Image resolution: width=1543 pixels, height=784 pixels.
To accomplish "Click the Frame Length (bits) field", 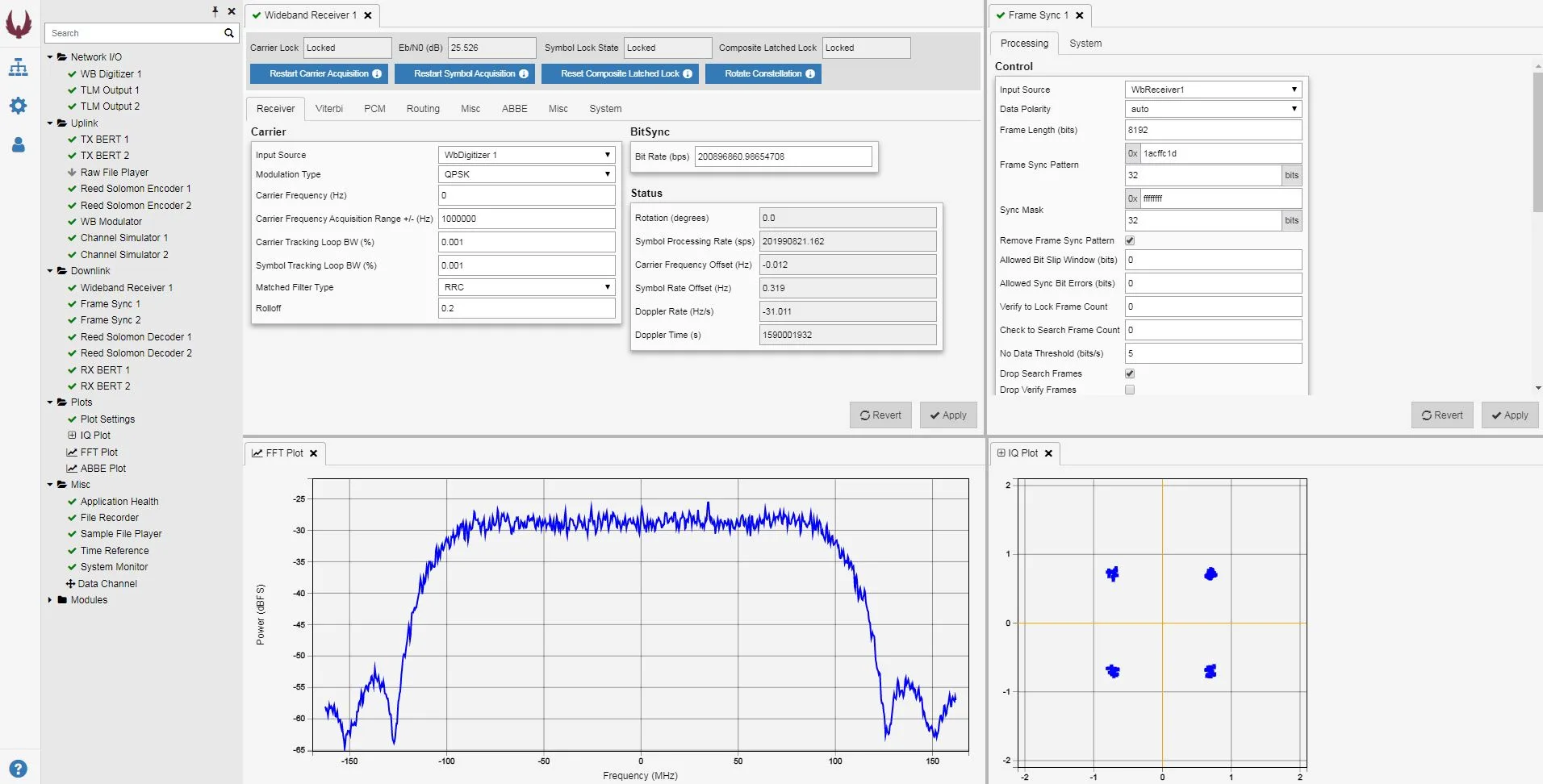I will coord(1213,130).
